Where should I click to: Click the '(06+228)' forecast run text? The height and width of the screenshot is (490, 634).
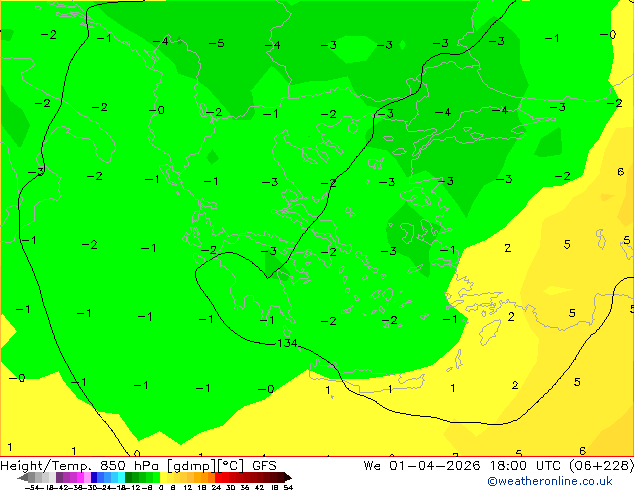(601, 466)
